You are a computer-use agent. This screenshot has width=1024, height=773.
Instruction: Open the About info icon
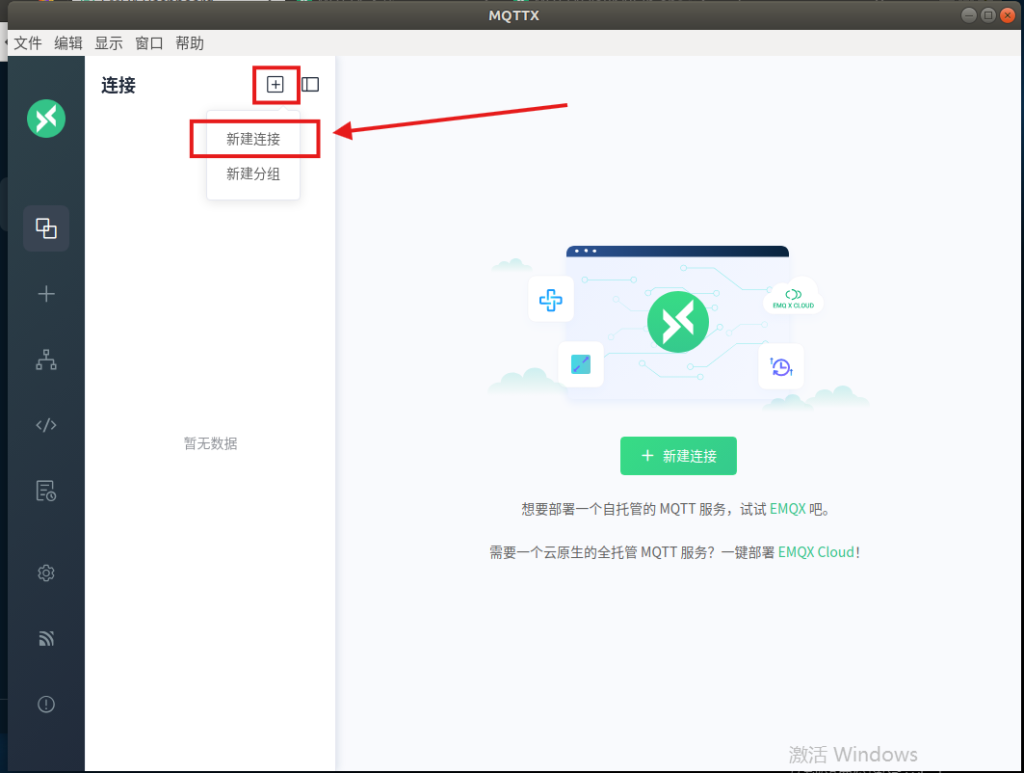[x=46, y=704]
